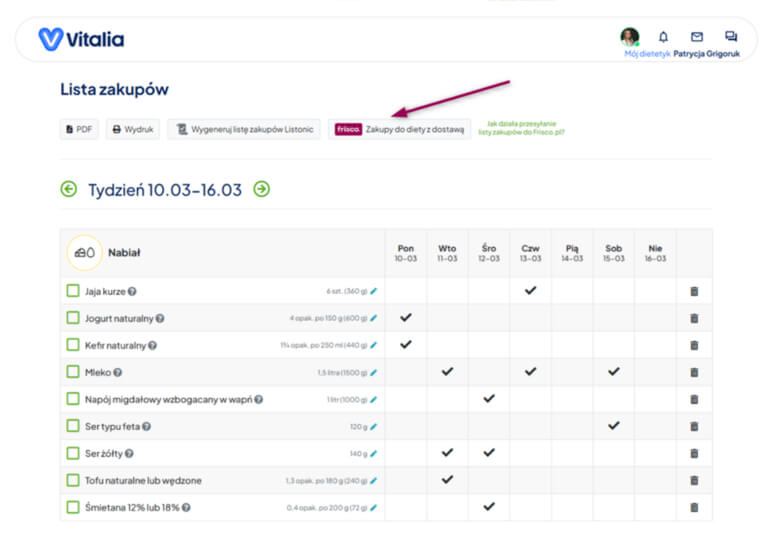Click the Wydruk print button
This screenshot has width=768, height=542.
pos(133,129)
